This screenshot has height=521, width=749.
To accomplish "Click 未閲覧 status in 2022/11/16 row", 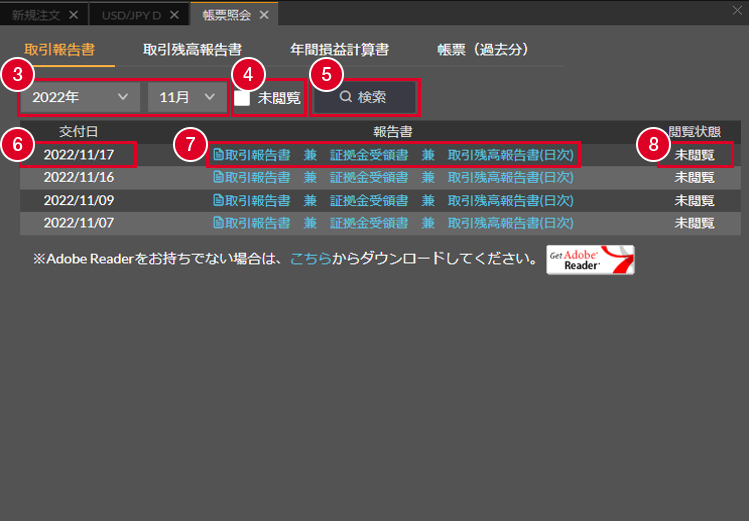I will (695, 178).
